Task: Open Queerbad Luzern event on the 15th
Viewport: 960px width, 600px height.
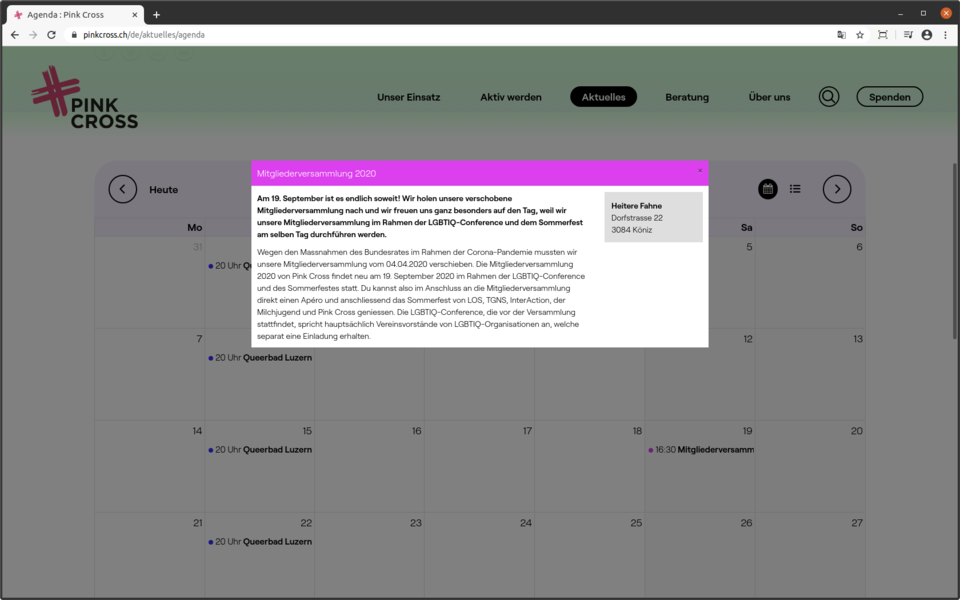Action: (x=261, y=449)
